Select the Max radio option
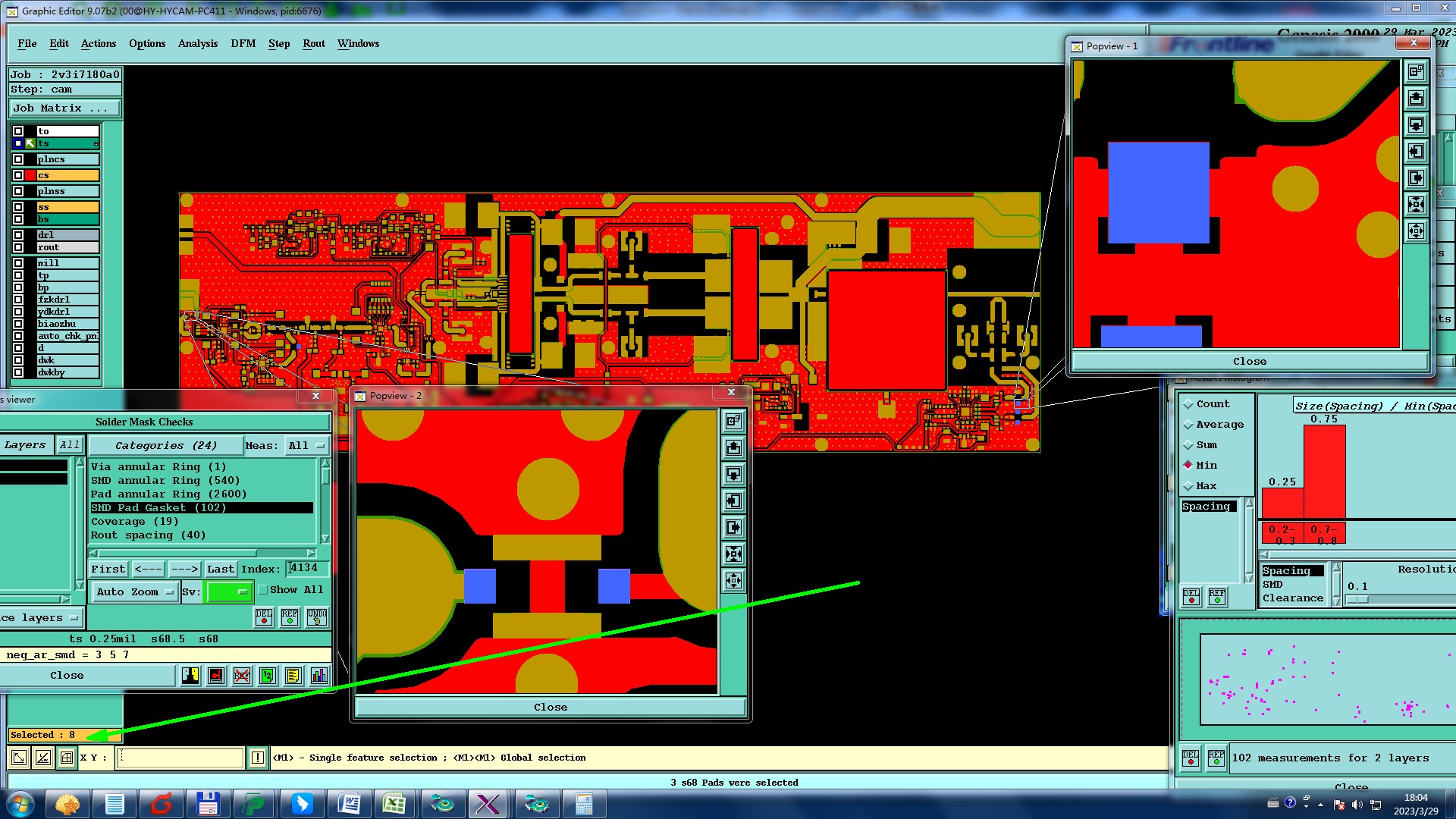 (x=1188, y=486)
